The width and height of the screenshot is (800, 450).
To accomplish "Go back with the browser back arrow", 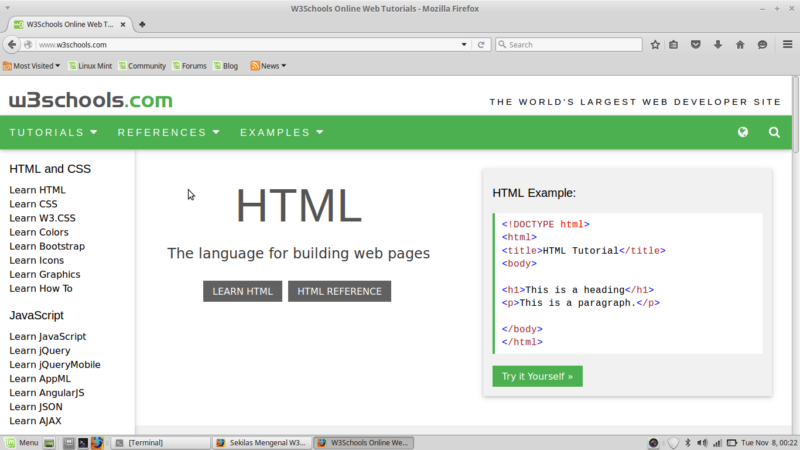I will pyautogui.click(x=12, y=44).
